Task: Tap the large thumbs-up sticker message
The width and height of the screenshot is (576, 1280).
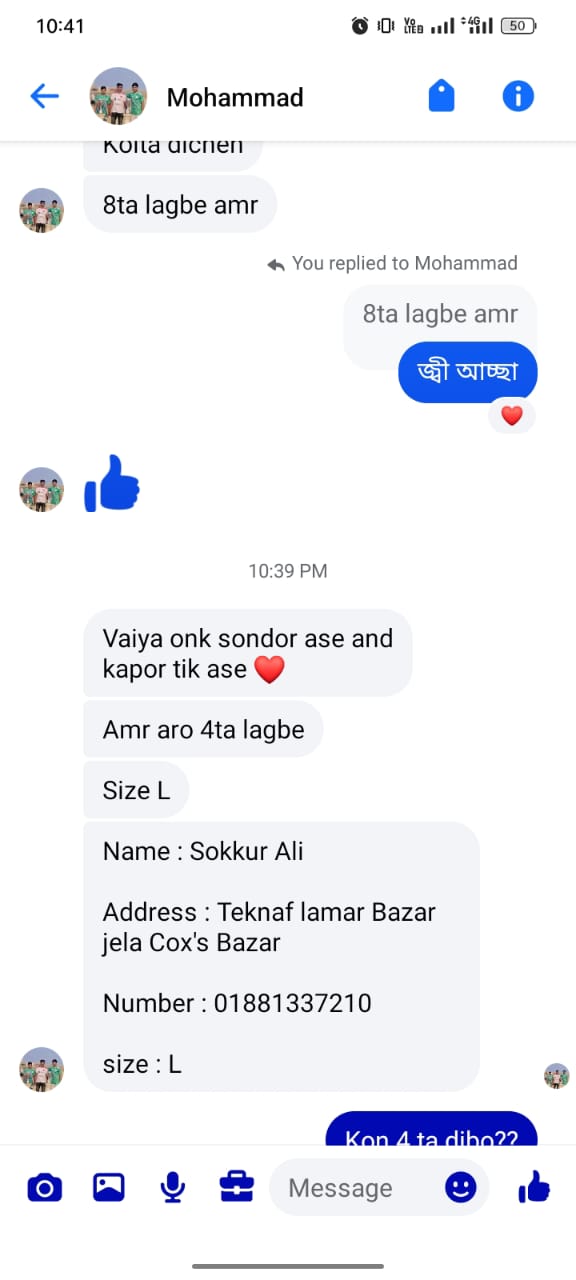Action: pos(112,483)
